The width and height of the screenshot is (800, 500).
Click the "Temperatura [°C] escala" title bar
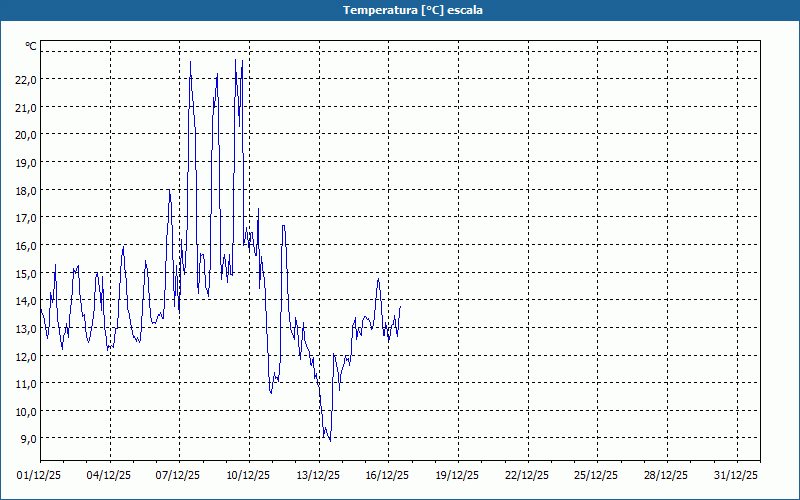(x=400, y=10)
